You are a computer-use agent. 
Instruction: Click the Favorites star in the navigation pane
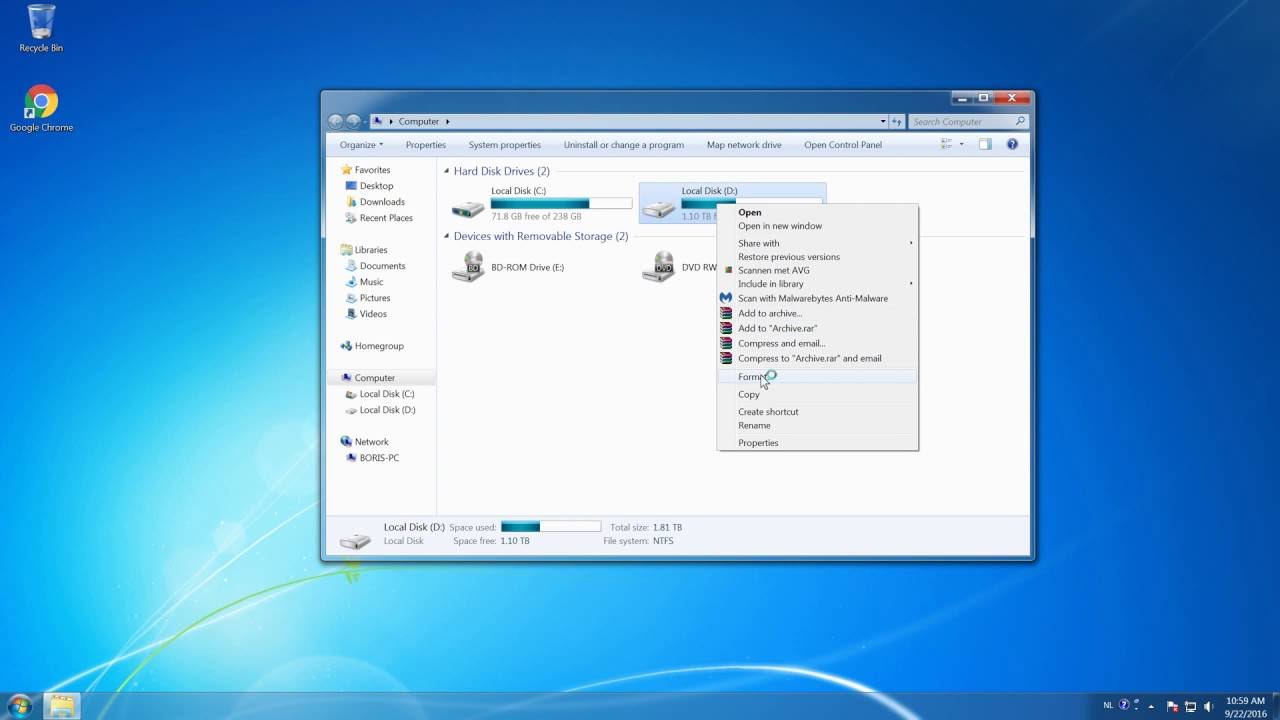(347, 170)
